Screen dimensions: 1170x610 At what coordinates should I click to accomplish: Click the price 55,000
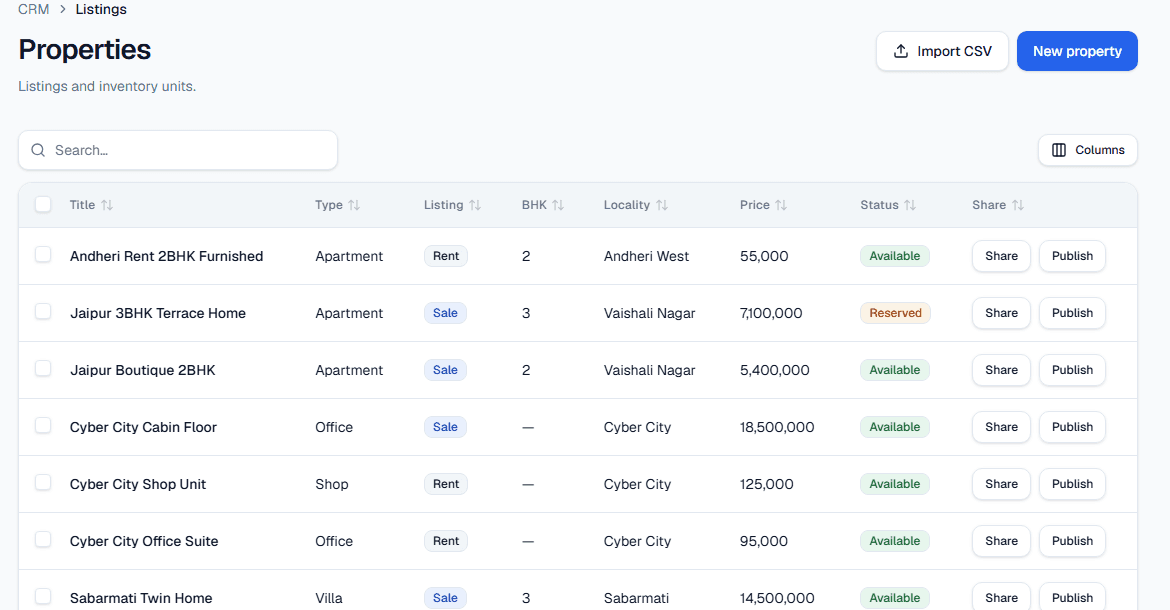click(764, 256)
